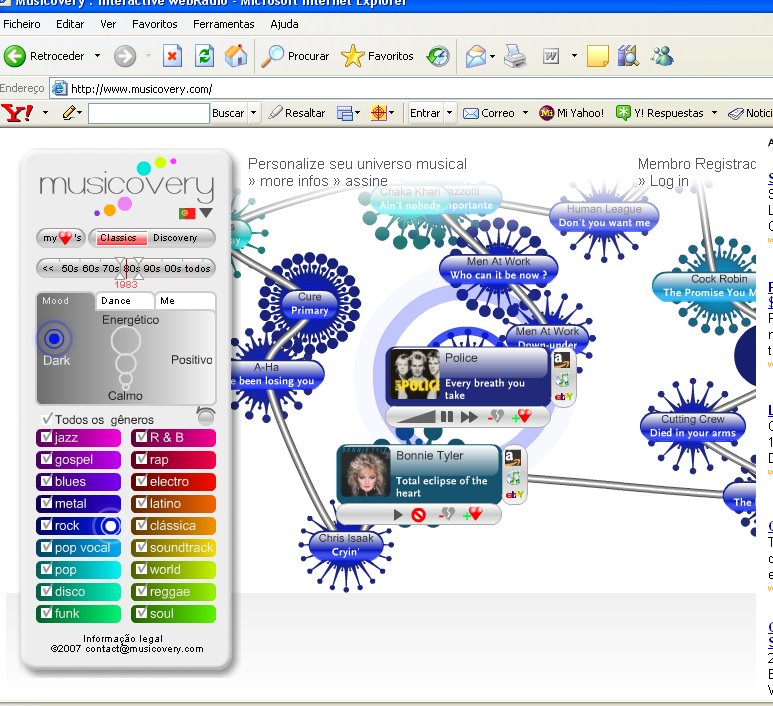Viewport: 773px width, 706px height.
Task: Click the 1983 decade slider handle
Action: pos(126,269)
